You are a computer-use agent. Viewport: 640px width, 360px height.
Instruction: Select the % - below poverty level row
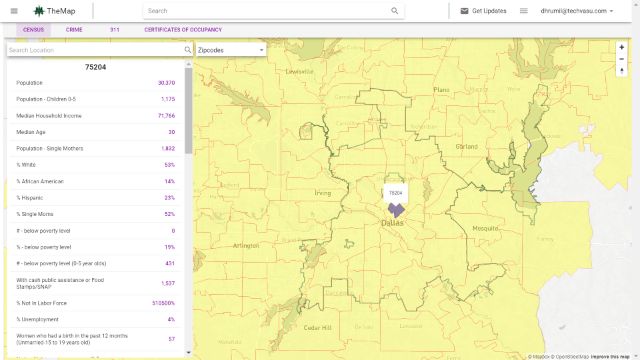pos(96,247)
